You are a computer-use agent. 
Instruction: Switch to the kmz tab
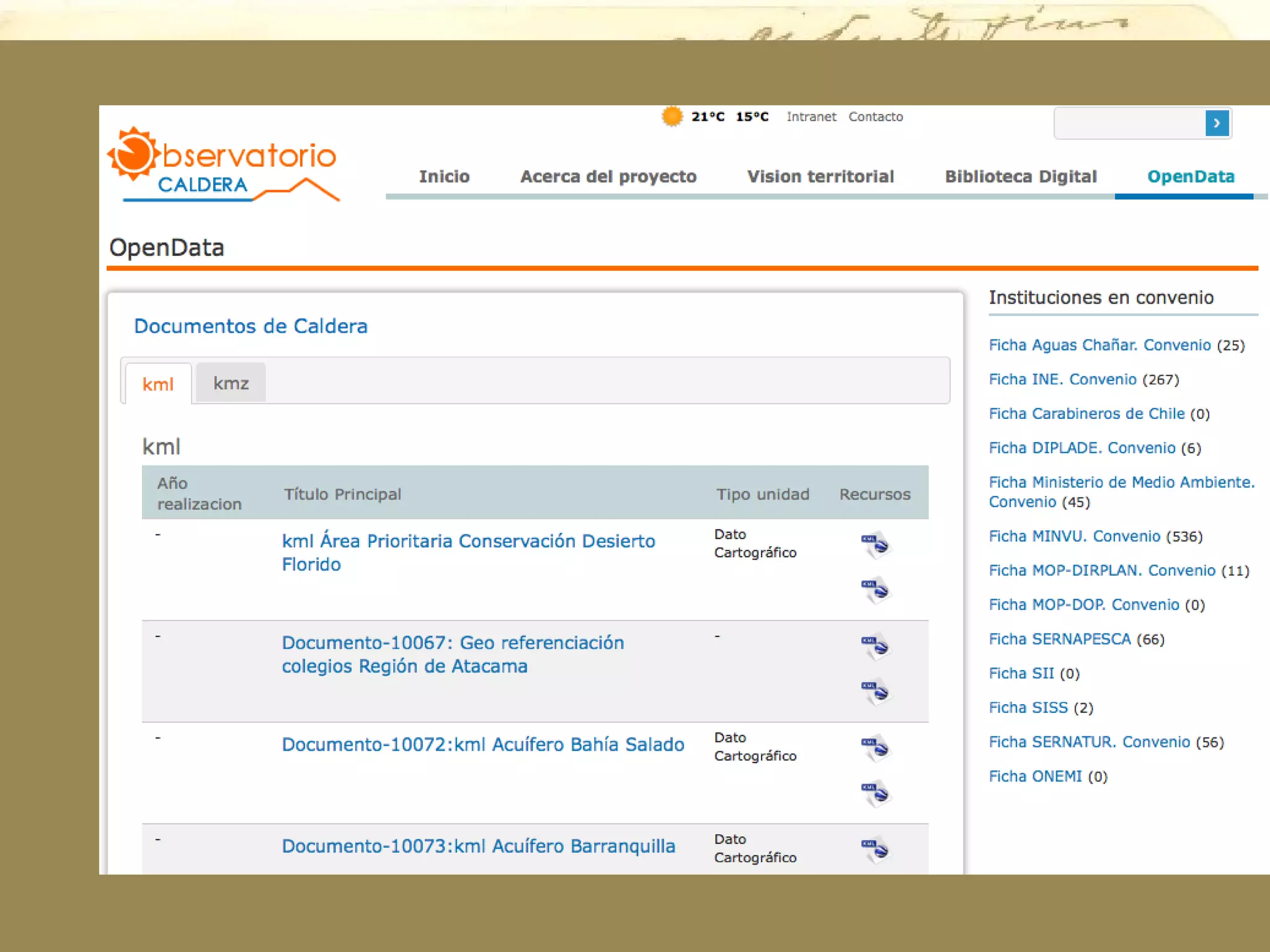(x=231, y=383)
